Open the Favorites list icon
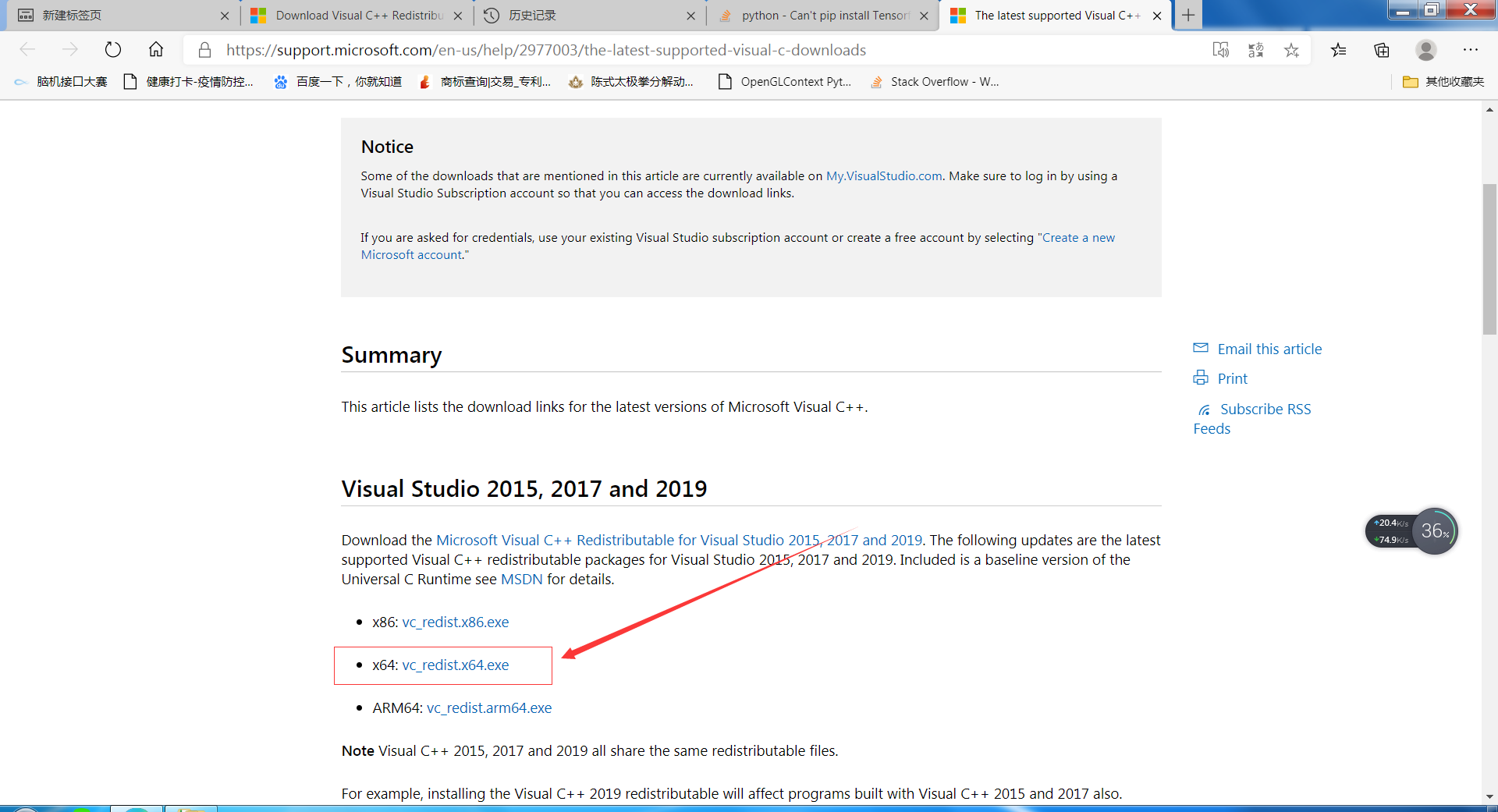The height and width of the screenshot is (812, 1498). [x=1339, y=50]
